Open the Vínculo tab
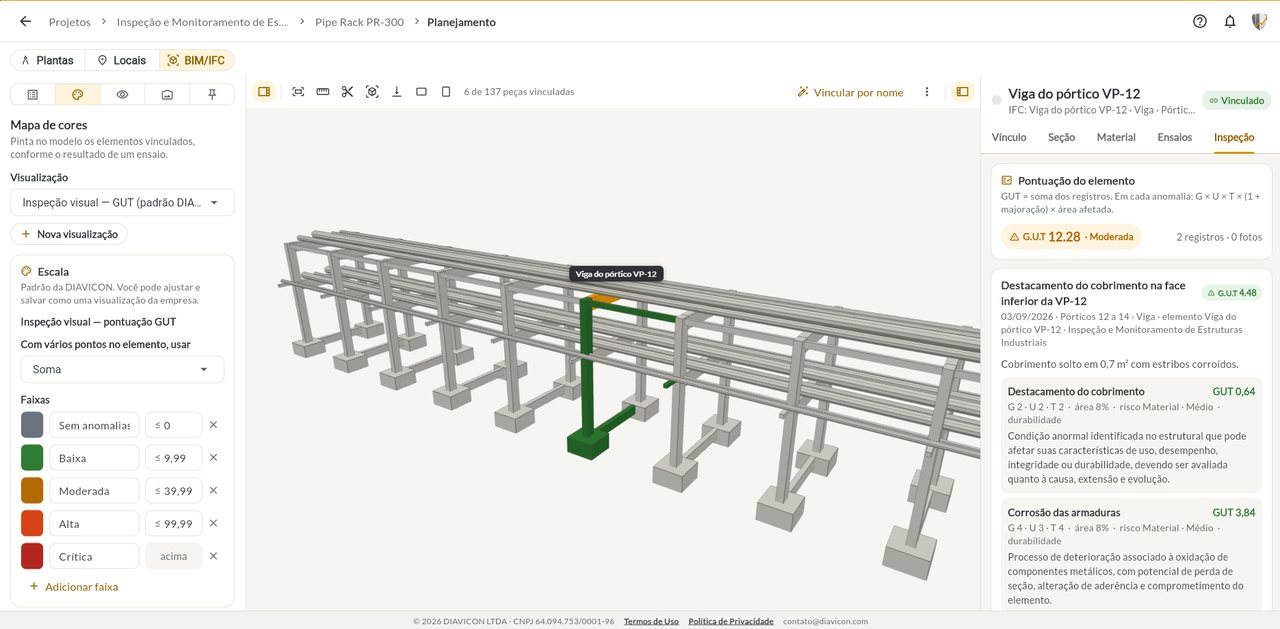The width and height of the screenshot is (1280, 629). point(1009,138)
